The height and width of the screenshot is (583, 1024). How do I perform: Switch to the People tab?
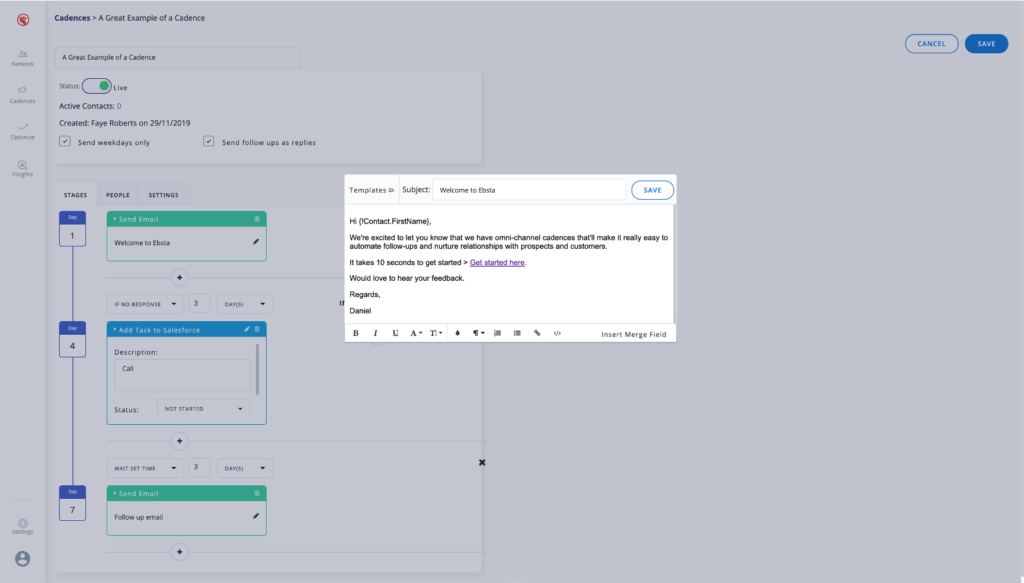click(118, 195)
